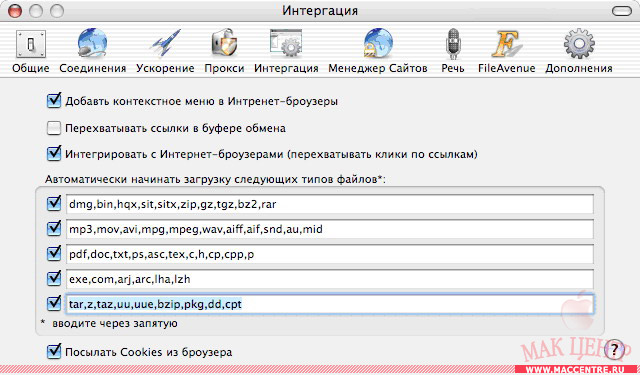Click the exe,com,arj text field

tap(330, 279)
